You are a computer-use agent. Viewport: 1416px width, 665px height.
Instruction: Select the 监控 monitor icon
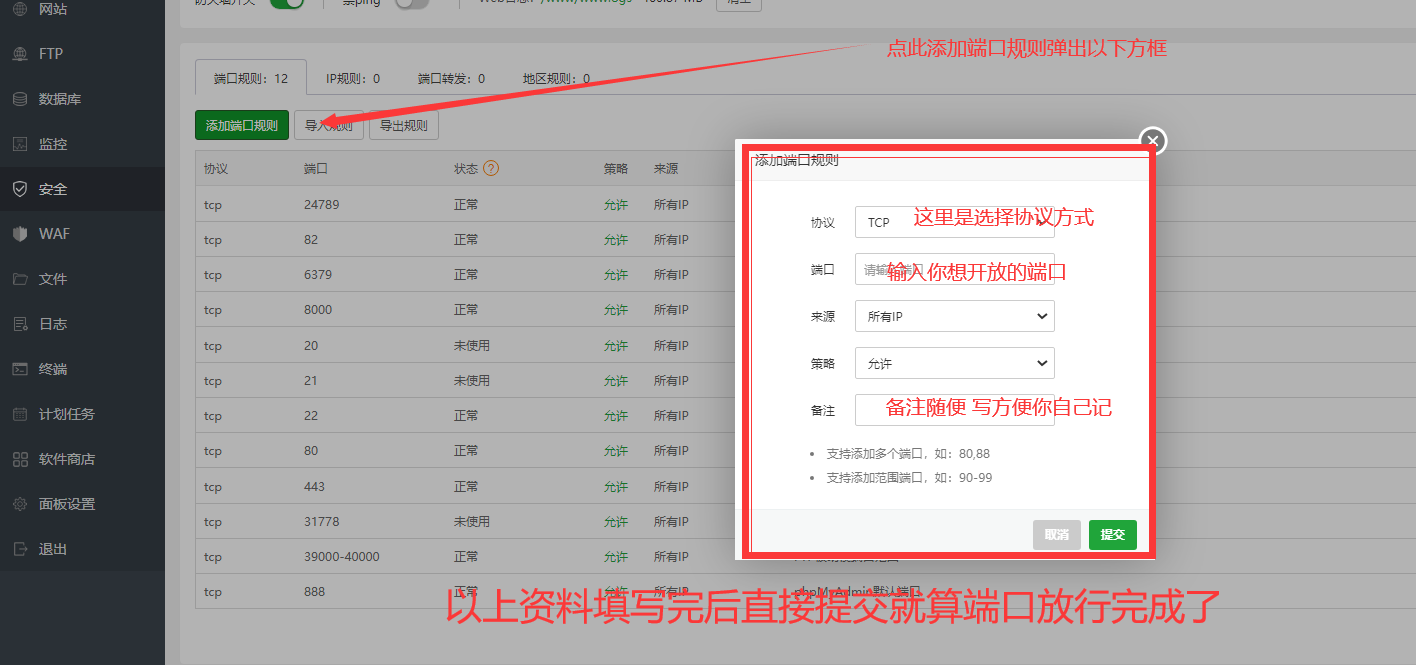click(x=20, y=144)
